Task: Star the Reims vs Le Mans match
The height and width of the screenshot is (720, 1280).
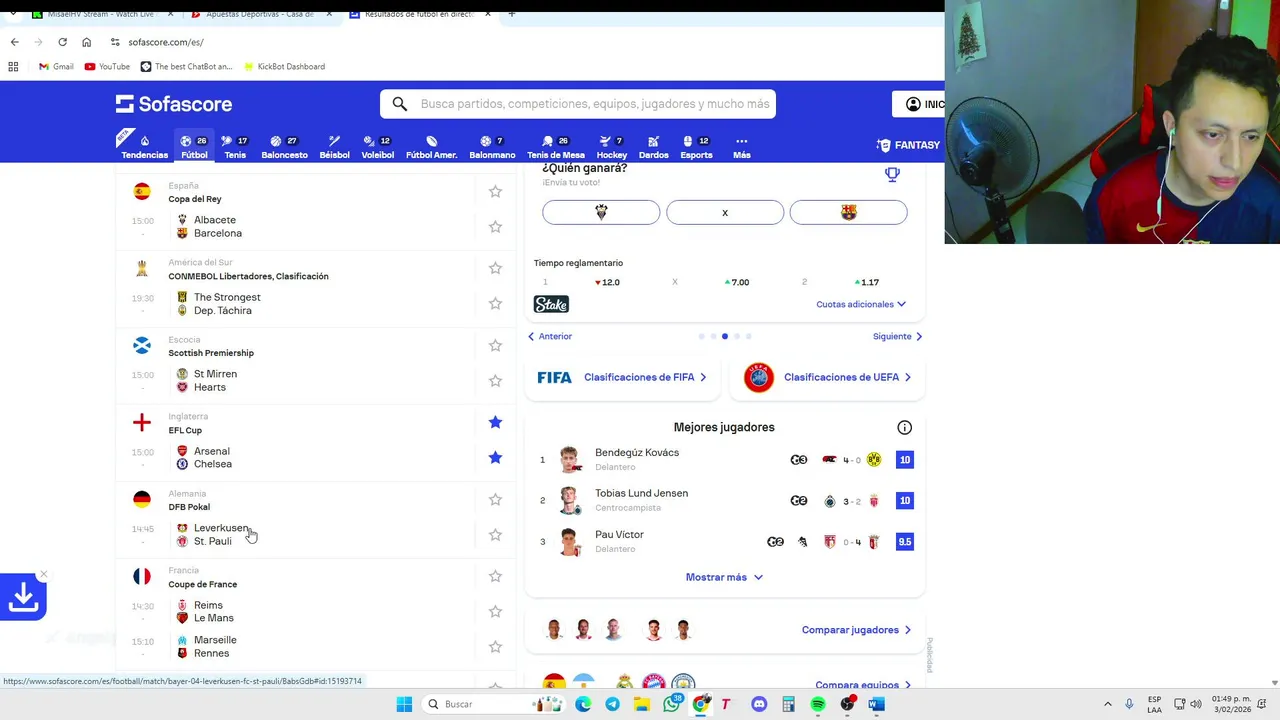Action: (495, 611)
